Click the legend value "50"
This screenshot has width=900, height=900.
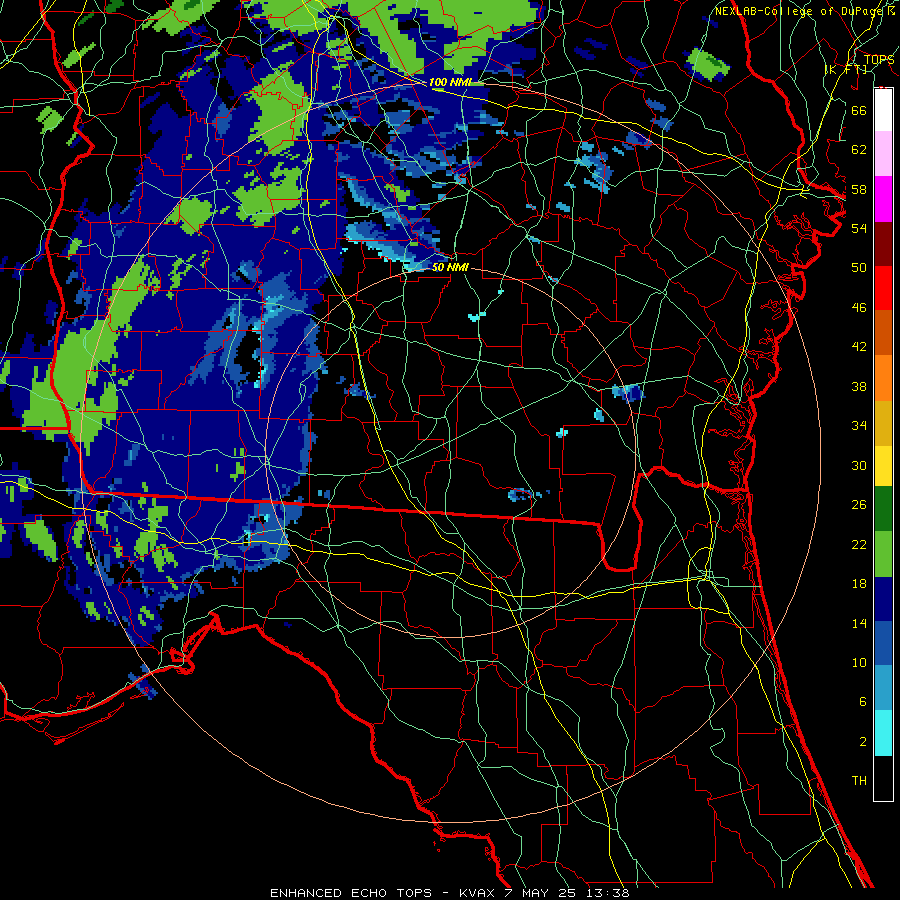point(859,268)
